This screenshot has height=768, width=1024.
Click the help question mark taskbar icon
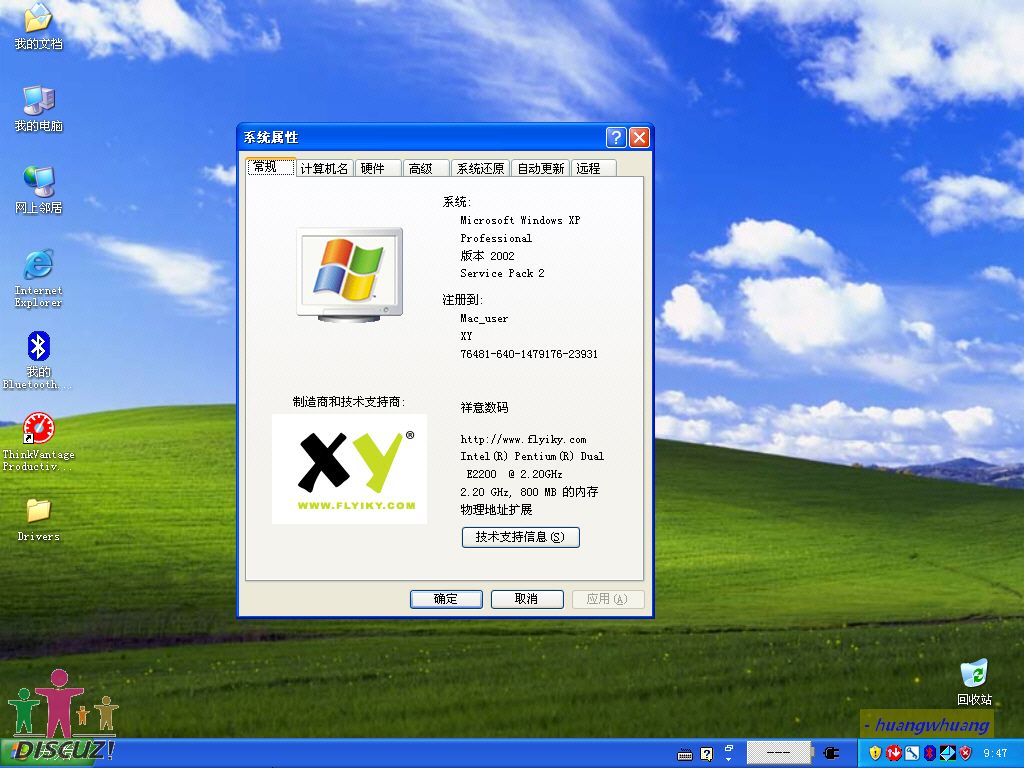pyautogui.click(x=707, y=754)
